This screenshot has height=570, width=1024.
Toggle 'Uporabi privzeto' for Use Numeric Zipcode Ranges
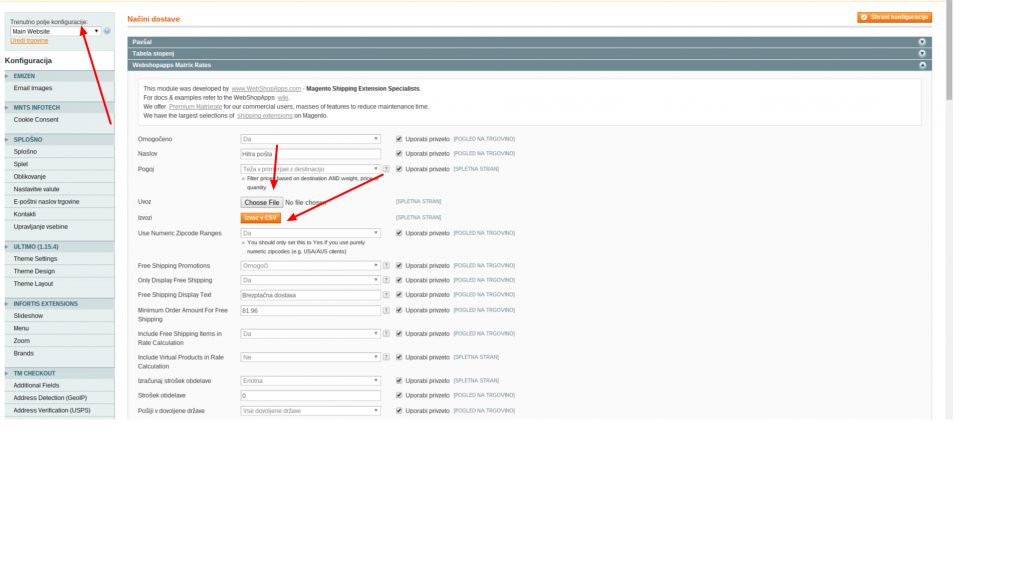399,233
